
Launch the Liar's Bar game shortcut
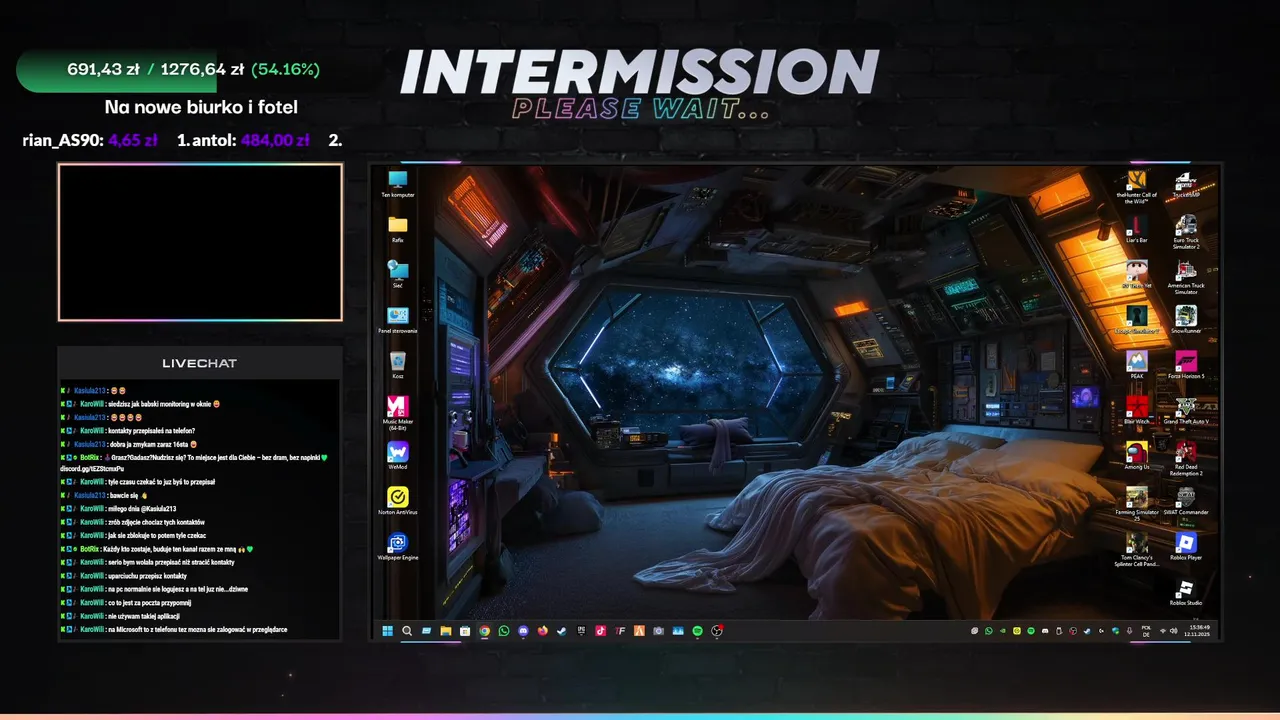[1136, 229]
